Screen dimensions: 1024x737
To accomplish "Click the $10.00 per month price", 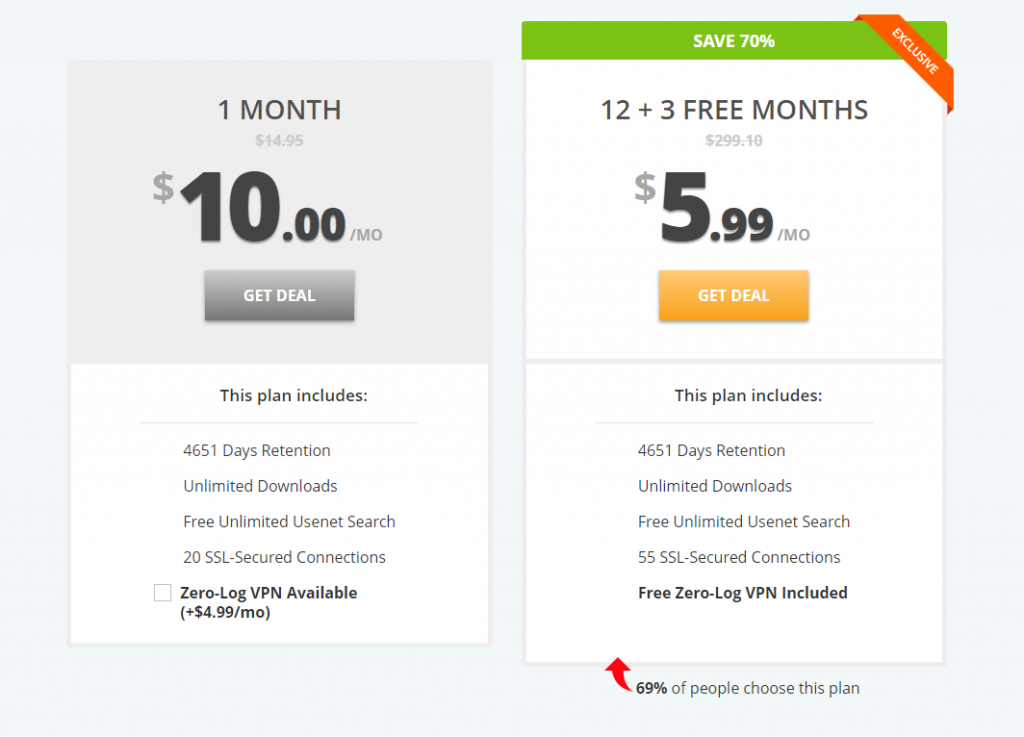I will 265,209.
